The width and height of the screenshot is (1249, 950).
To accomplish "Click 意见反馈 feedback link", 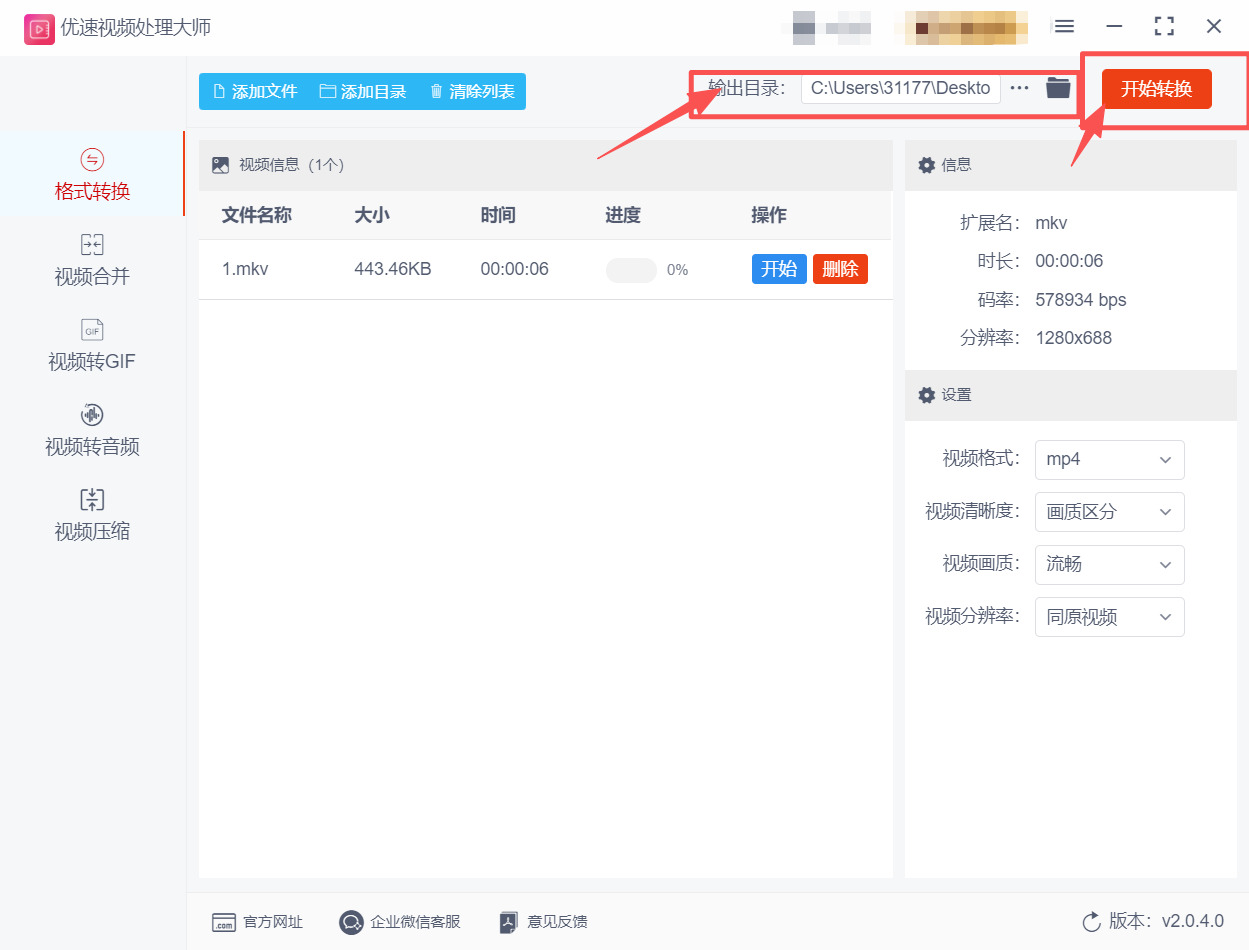I will (544, 922).
